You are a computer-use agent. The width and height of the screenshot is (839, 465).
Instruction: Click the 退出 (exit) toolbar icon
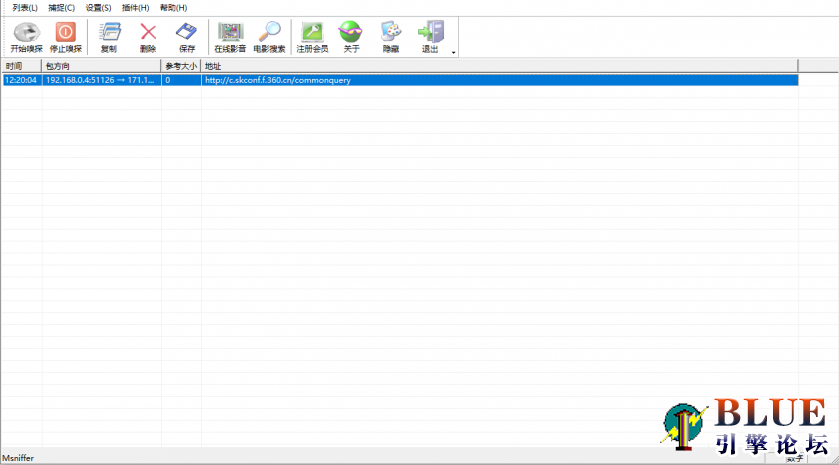coord(430,36)
